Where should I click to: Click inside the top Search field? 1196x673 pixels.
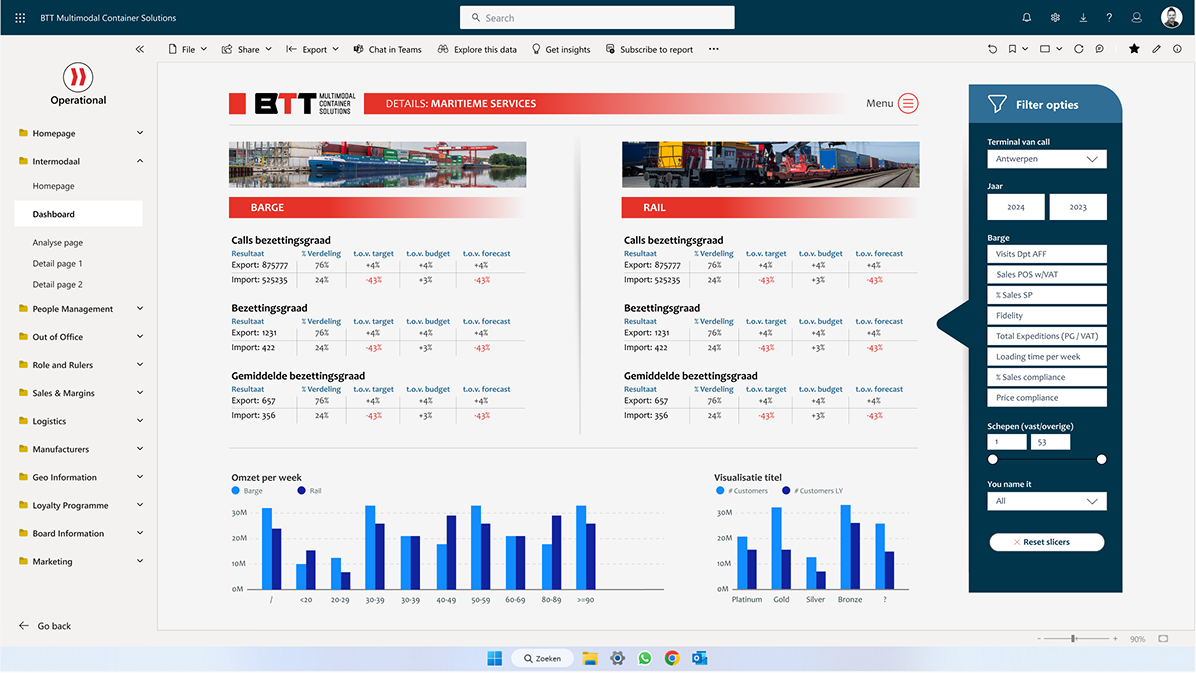pyautogui.click(x=596, y=17)
